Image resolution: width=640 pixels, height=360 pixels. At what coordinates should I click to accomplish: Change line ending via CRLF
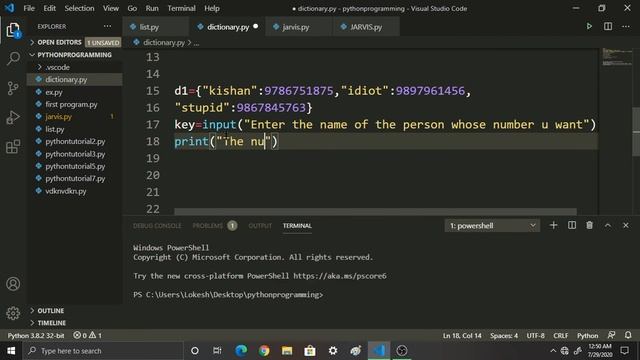tap(560, 336)
